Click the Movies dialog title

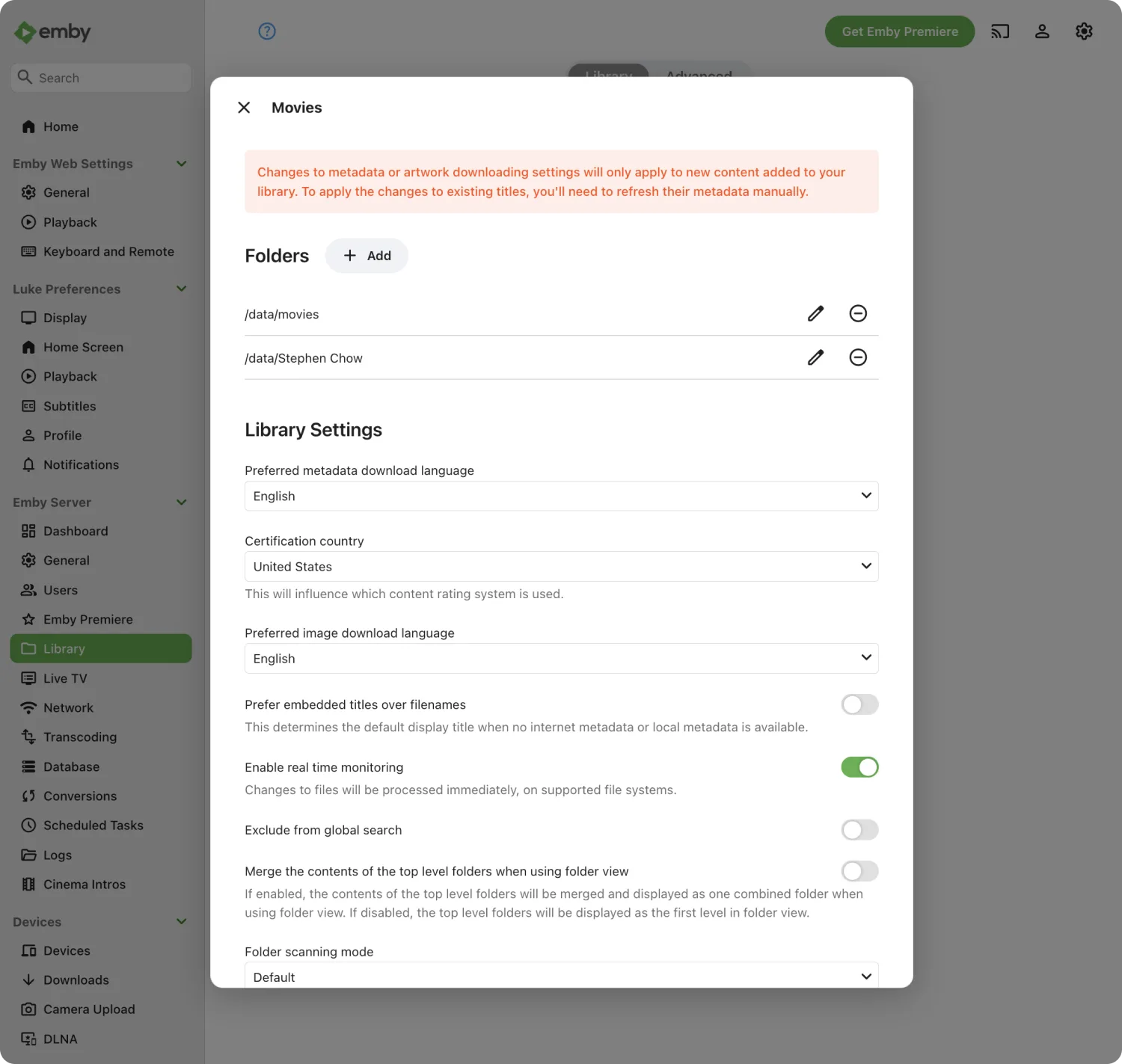[297, 108]
